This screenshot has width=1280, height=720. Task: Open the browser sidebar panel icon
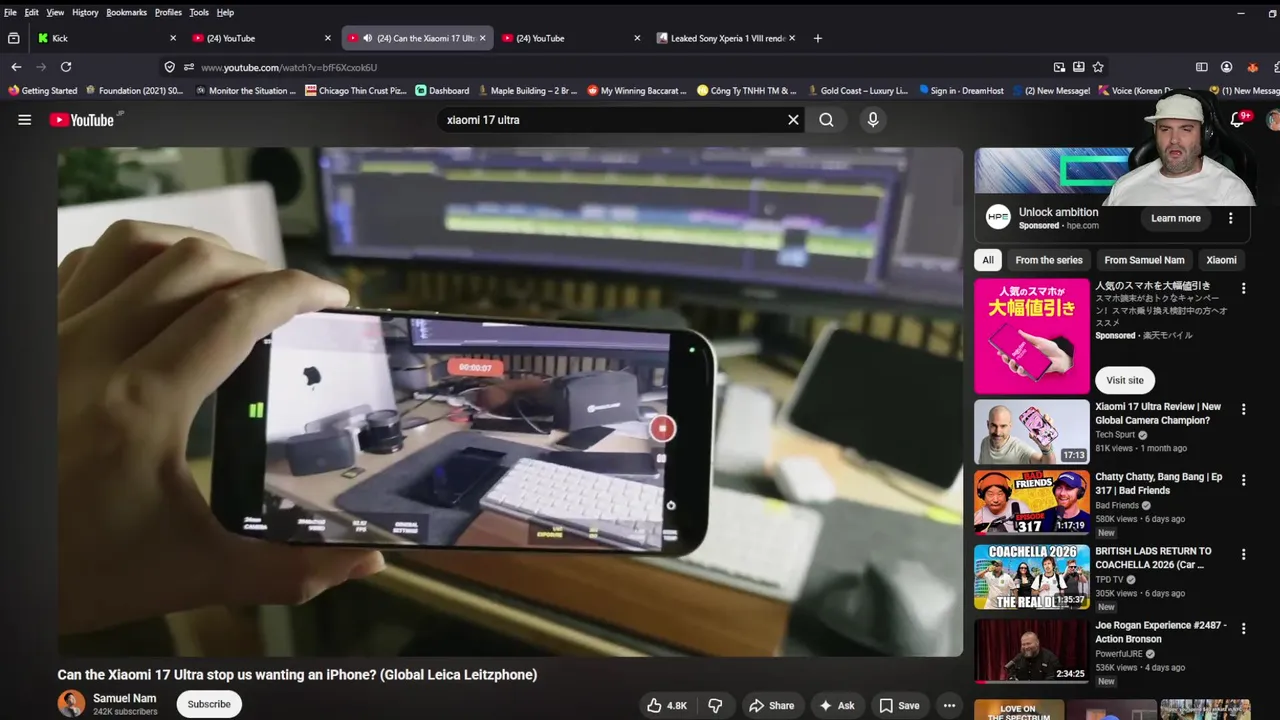[x=1201, y=67]
